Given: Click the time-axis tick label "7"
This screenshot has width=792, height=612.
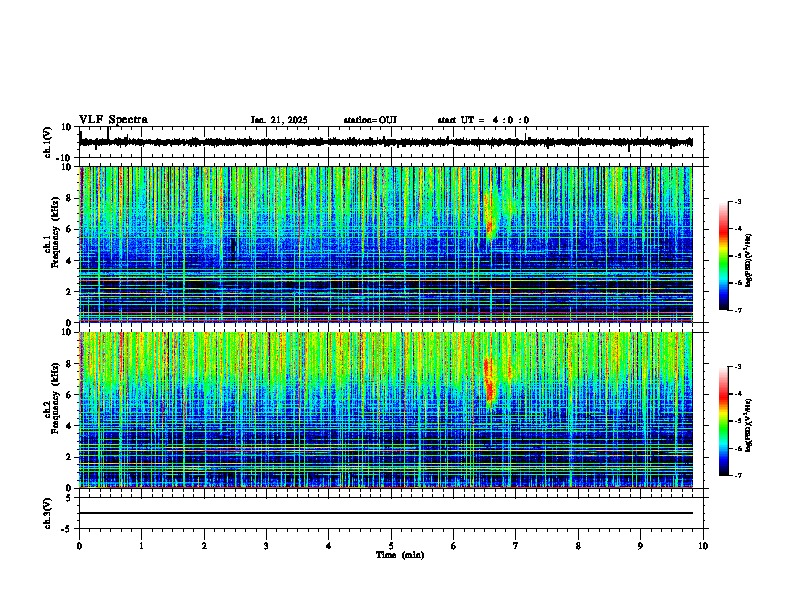Looking at the screenshot, I should click(x=516, y=546).
